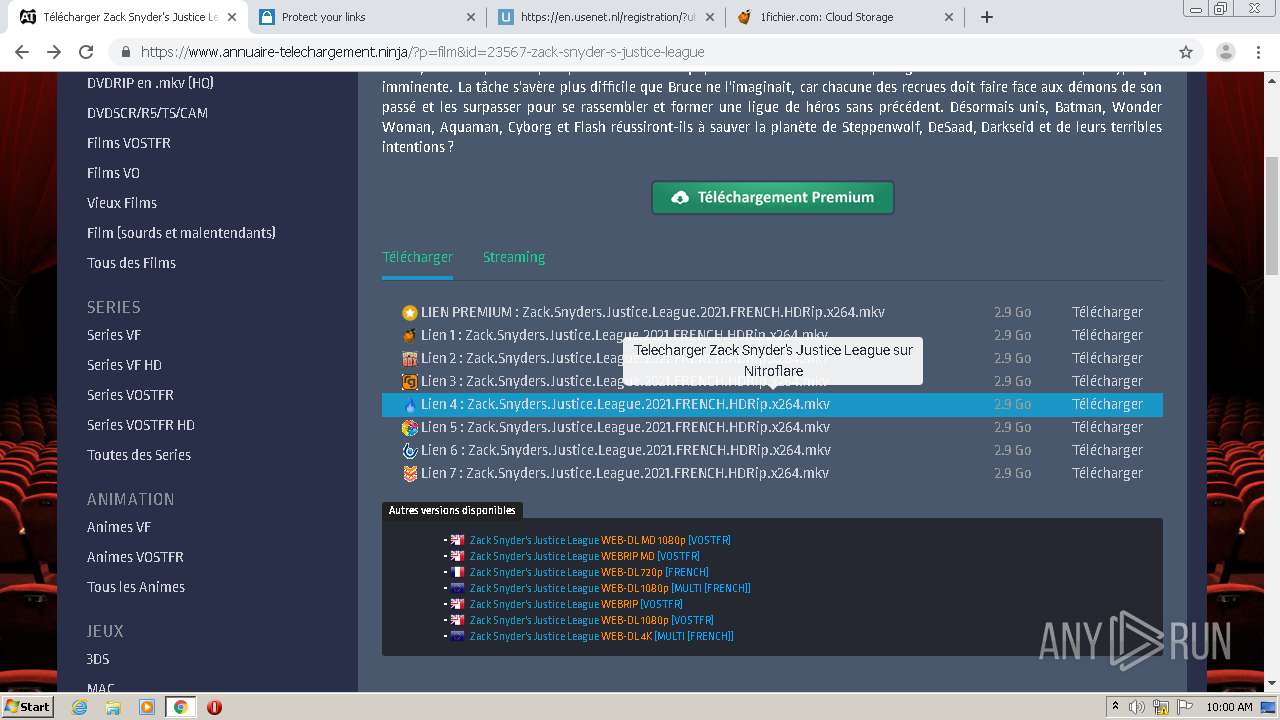
Task: Click the Téléchargement Premium button
Action: point(772,198)
